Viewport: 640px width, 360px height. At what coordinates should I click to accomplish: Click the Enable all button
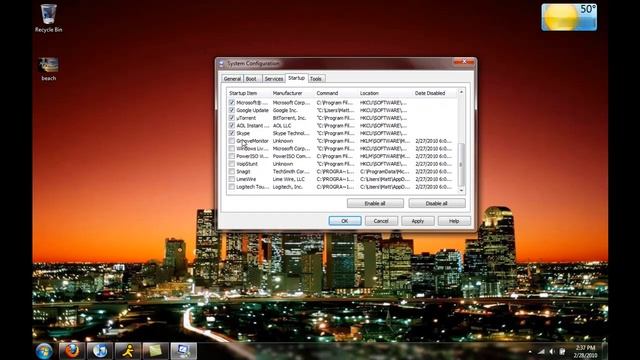click(x=375, y=203)
